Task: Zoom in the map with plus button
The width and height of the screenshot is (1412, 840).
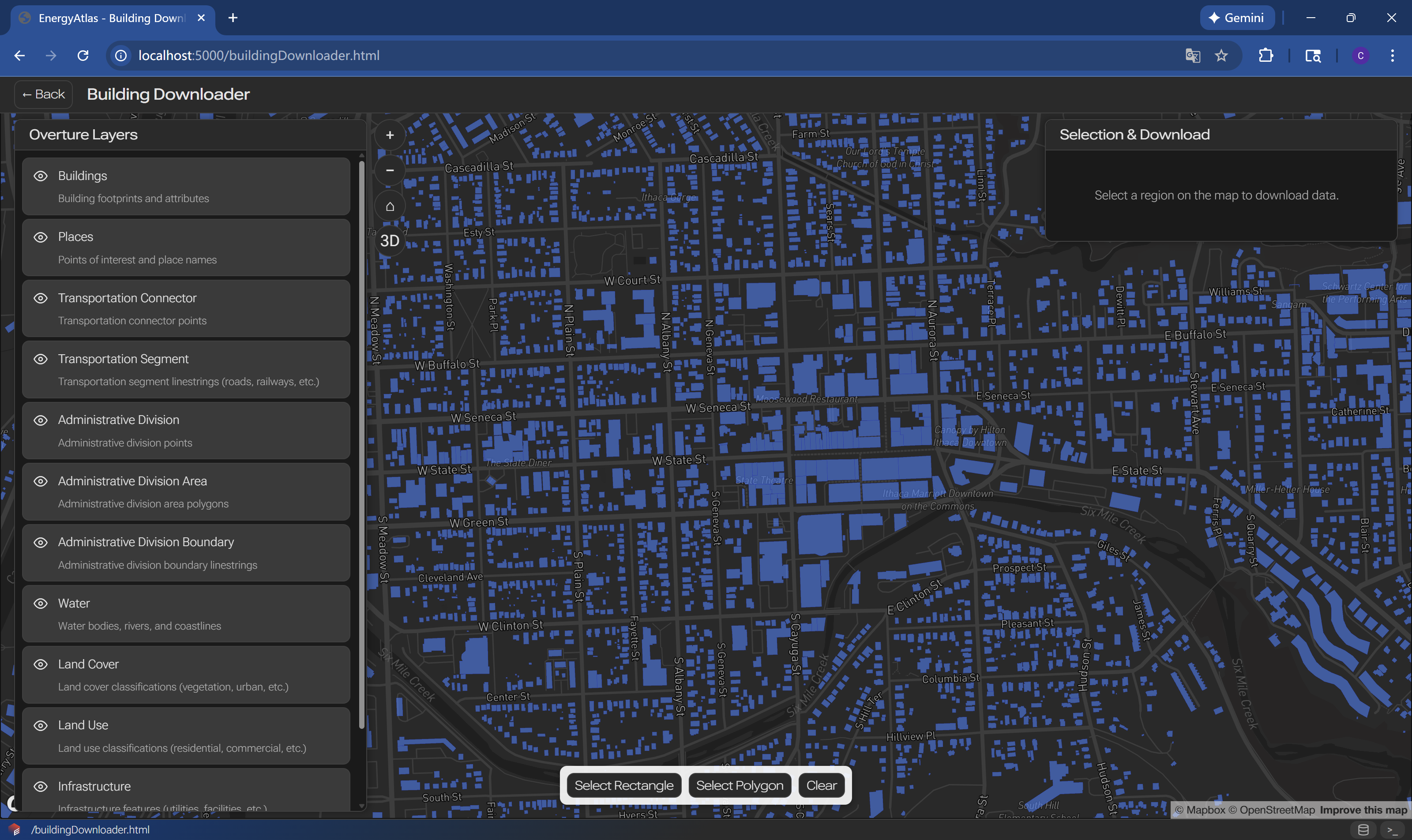Action: click(390, 135)
